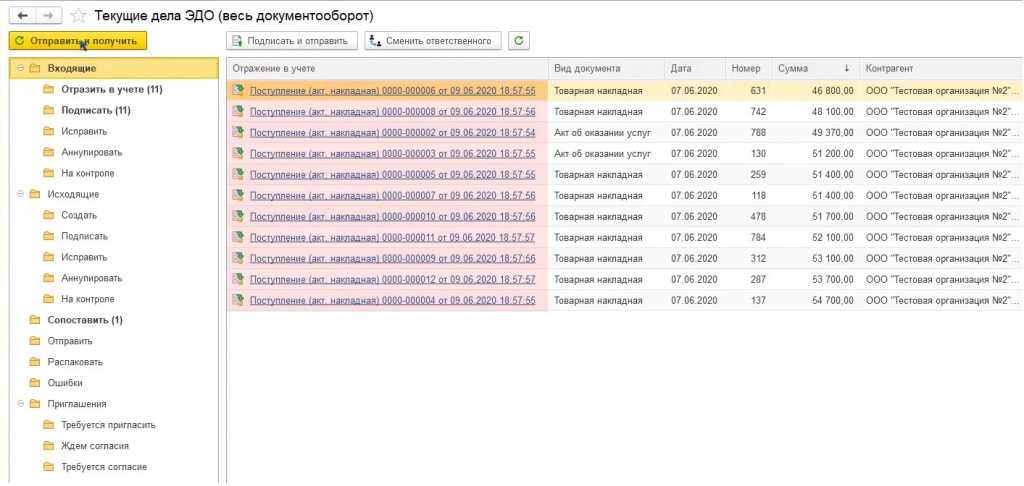Open the Отправить folder

coord(70,341)
